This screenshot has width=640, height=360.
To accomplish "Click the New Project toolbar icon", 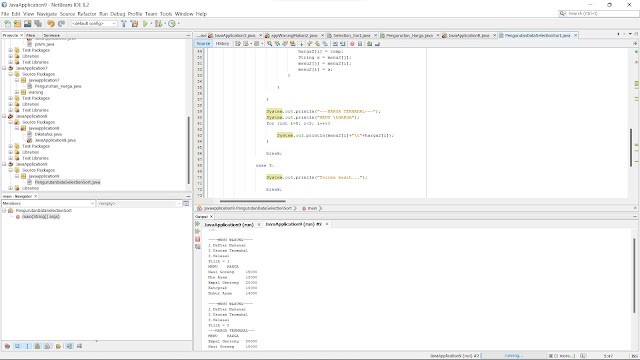I will [17, 24].
